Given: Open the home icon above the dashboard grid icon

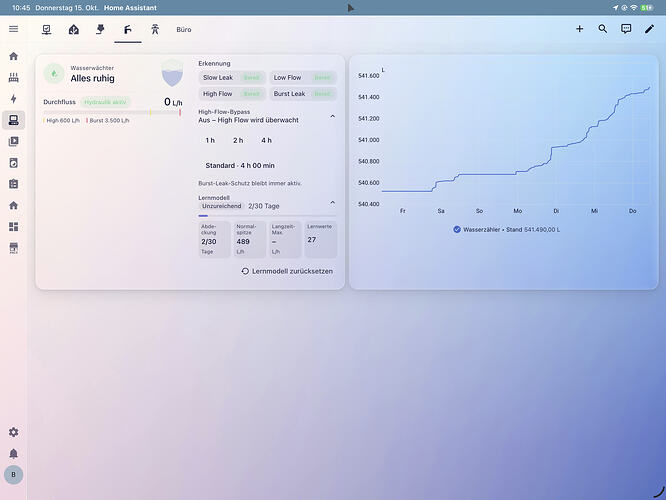Looking at the screenshot, I should pos(14,205).
